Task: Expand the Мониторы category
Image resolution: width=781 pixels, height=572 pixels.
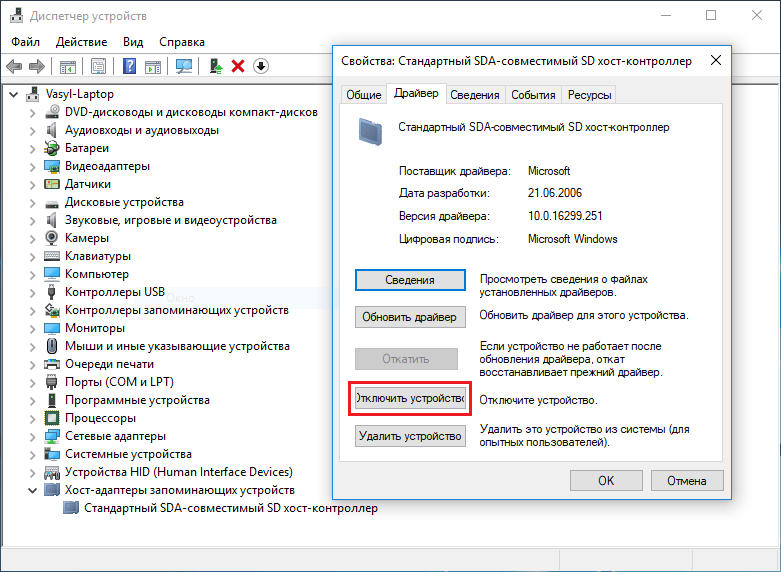Action: (x=32, y=328)
